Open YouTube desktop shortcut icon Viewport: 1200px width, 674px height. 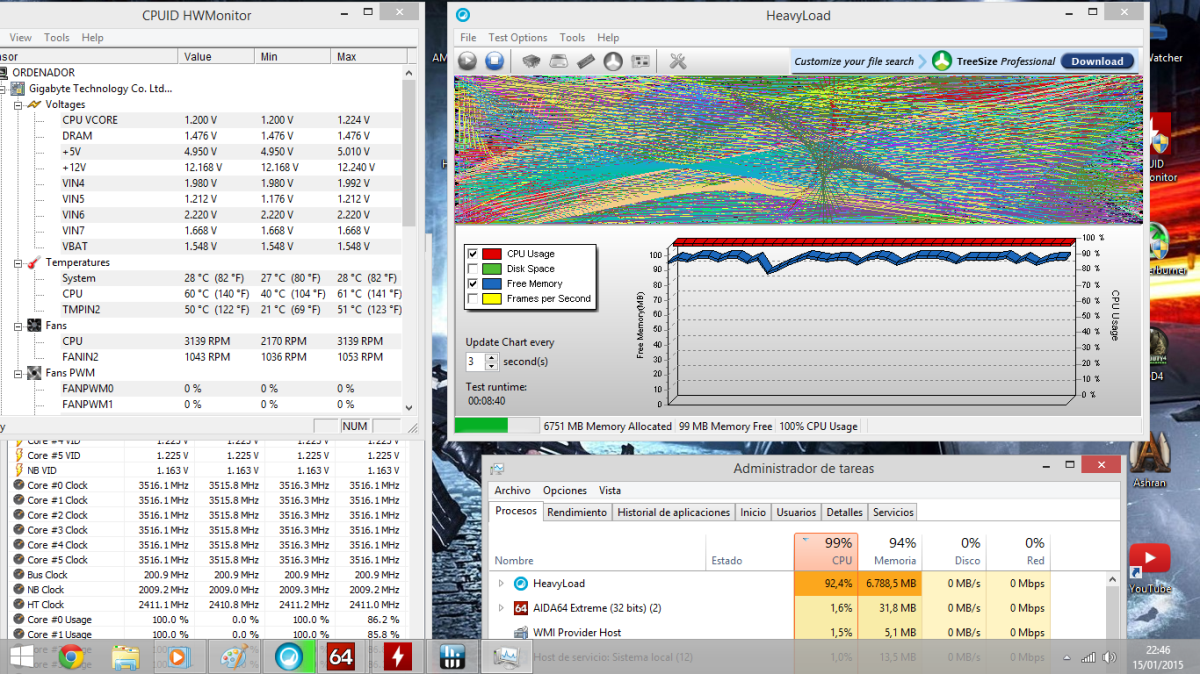pyautogui.click(x=1149, y=559)
